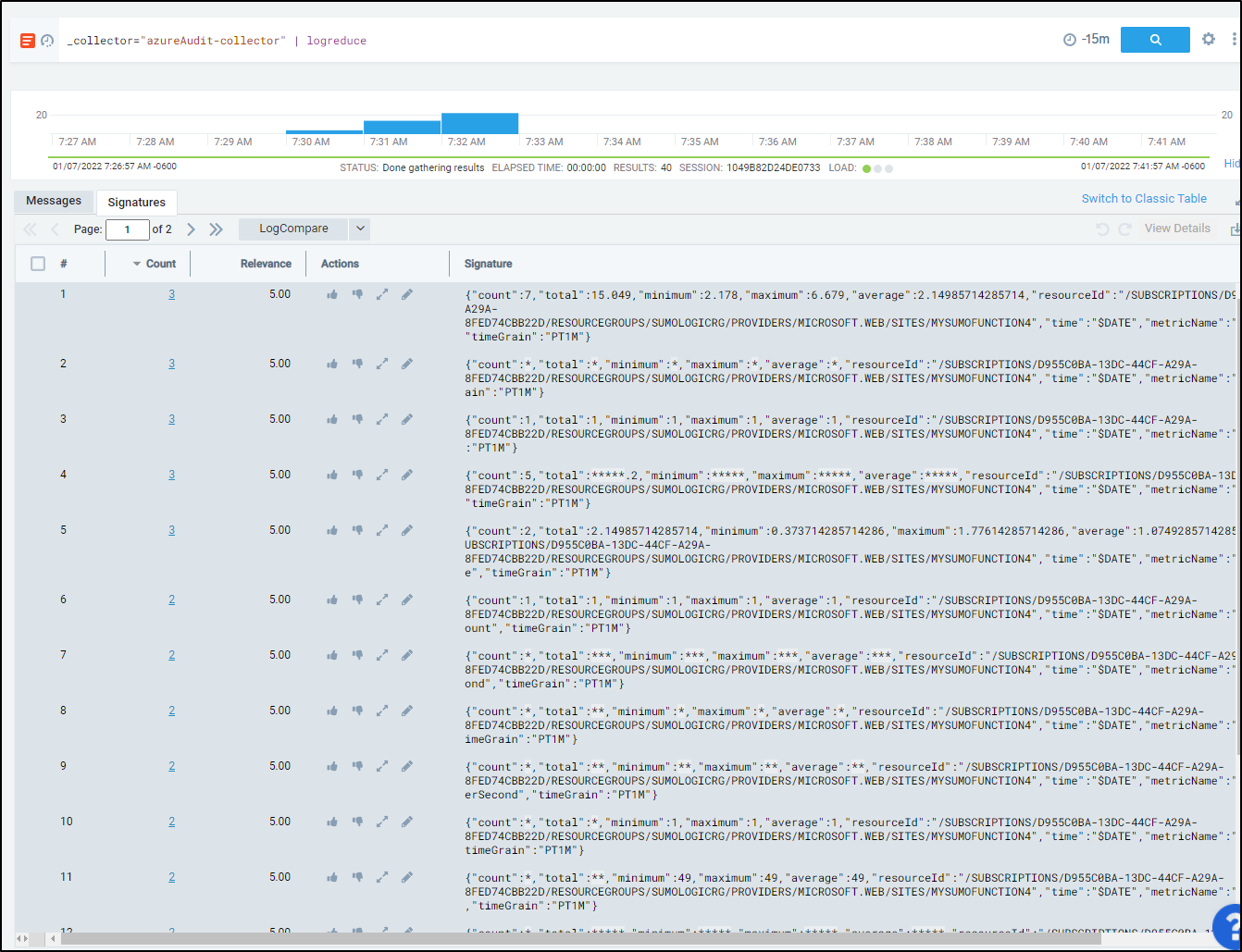
Task: Open the help question mark bubble
Action: [1227, 926]
